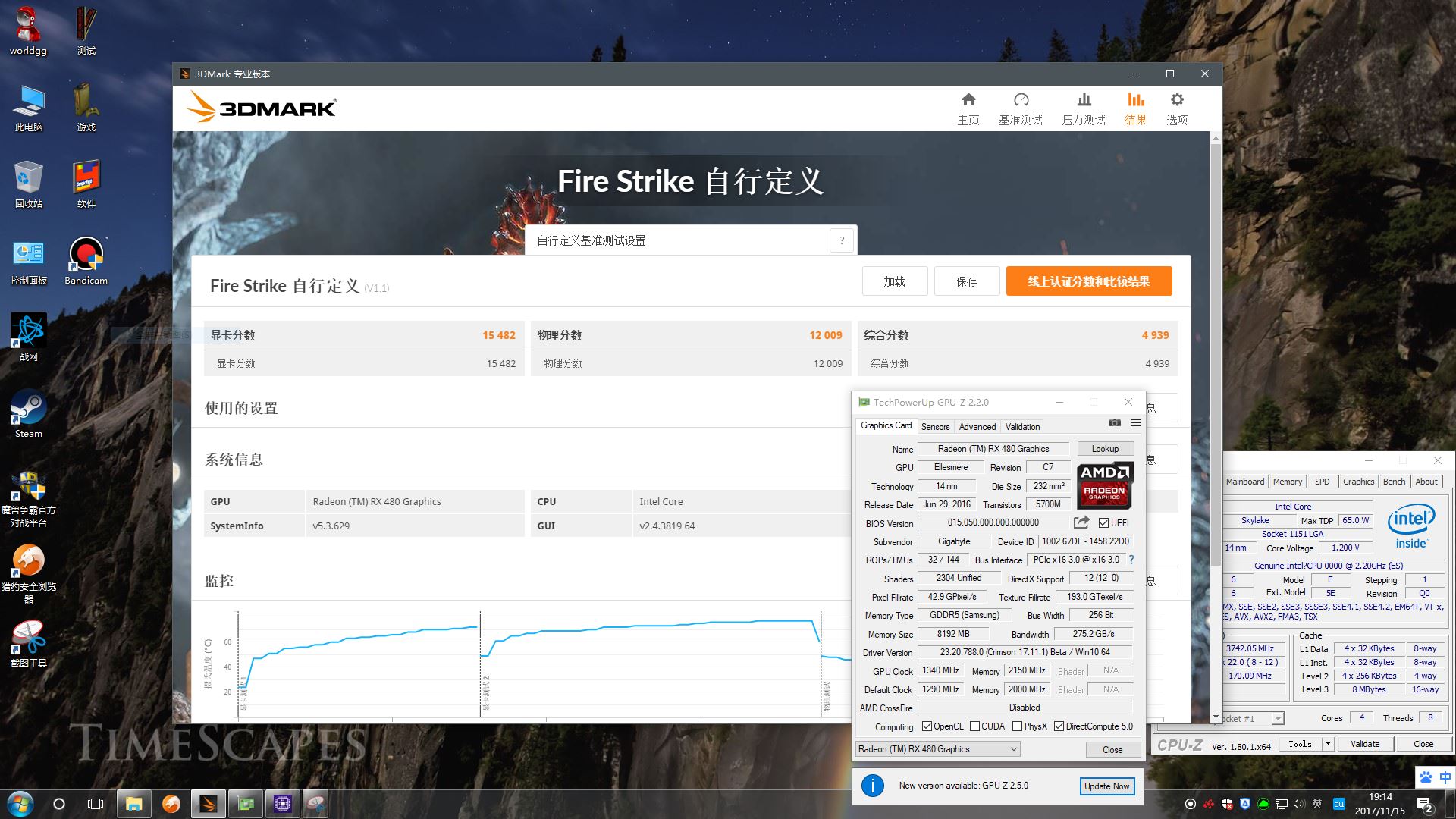Click the 保存 (Save) button
The image size is (1456, 819).
[966, 281]
